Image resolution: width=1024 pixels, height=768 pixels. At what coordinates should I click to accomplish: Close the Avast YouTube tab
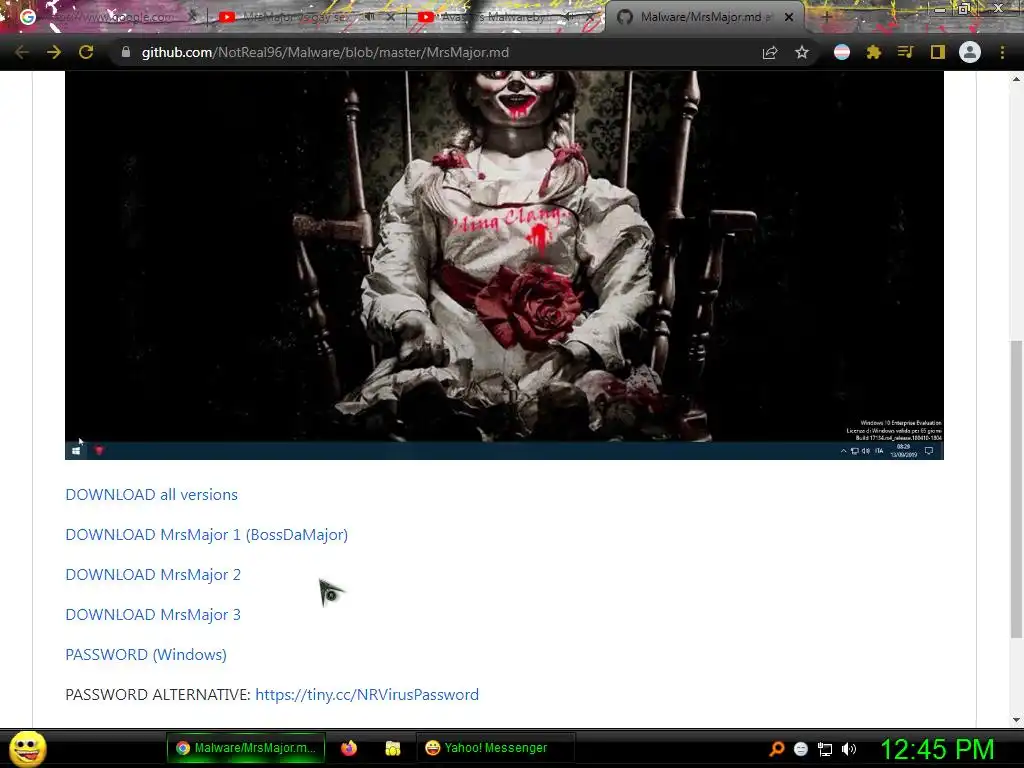coord(590,17)
